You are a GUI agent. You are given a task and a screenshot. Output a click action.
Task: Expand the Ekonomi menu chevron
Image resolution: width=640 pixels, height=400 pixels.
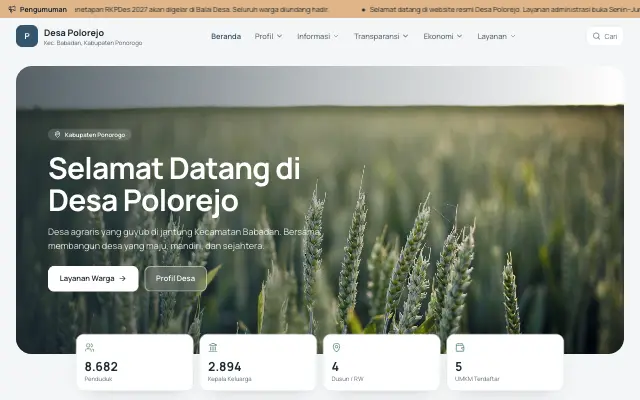tap(460, 36)
